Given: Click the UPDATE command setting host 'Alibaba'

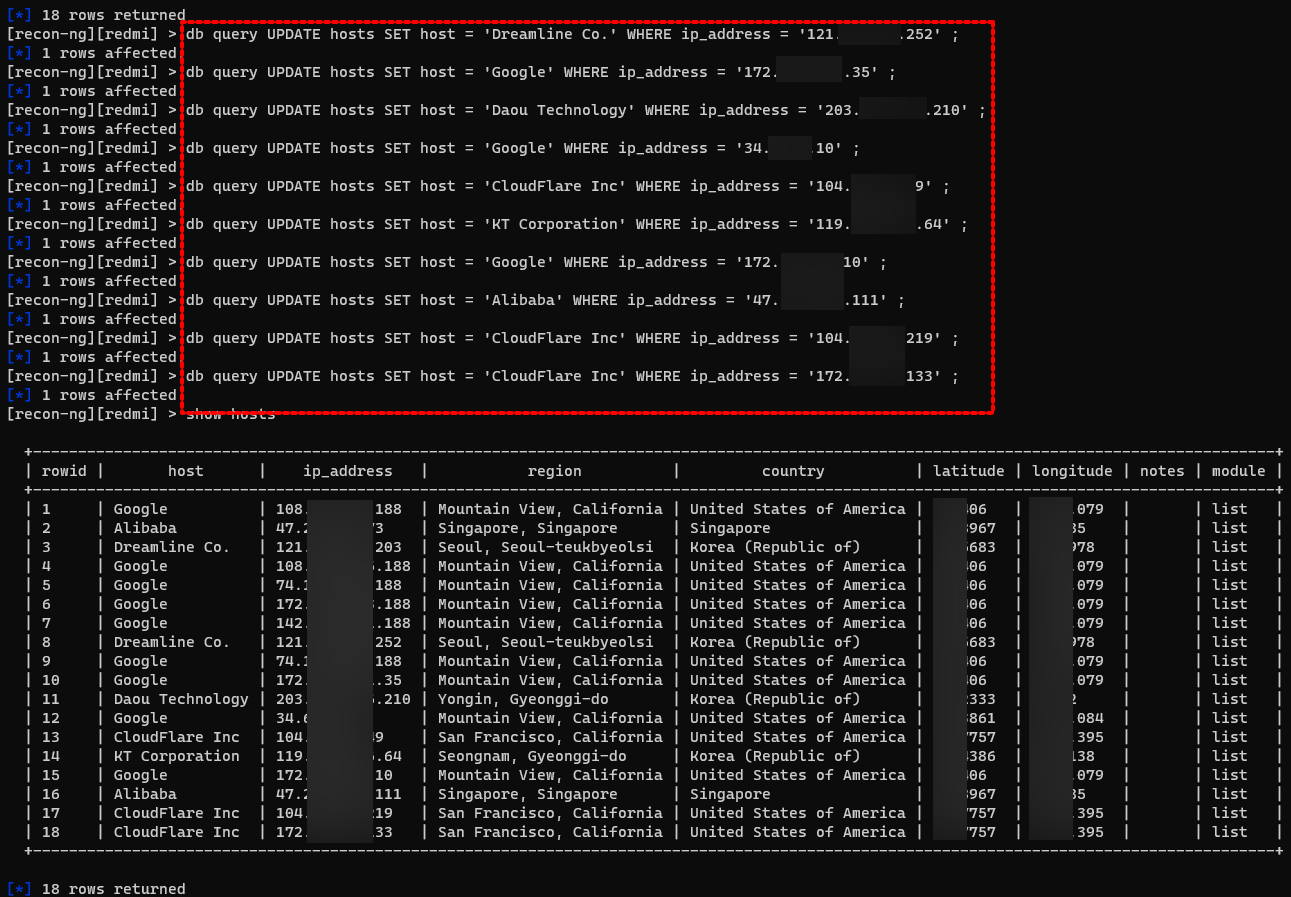Looking at the screenshot, I should click(545, 300).
